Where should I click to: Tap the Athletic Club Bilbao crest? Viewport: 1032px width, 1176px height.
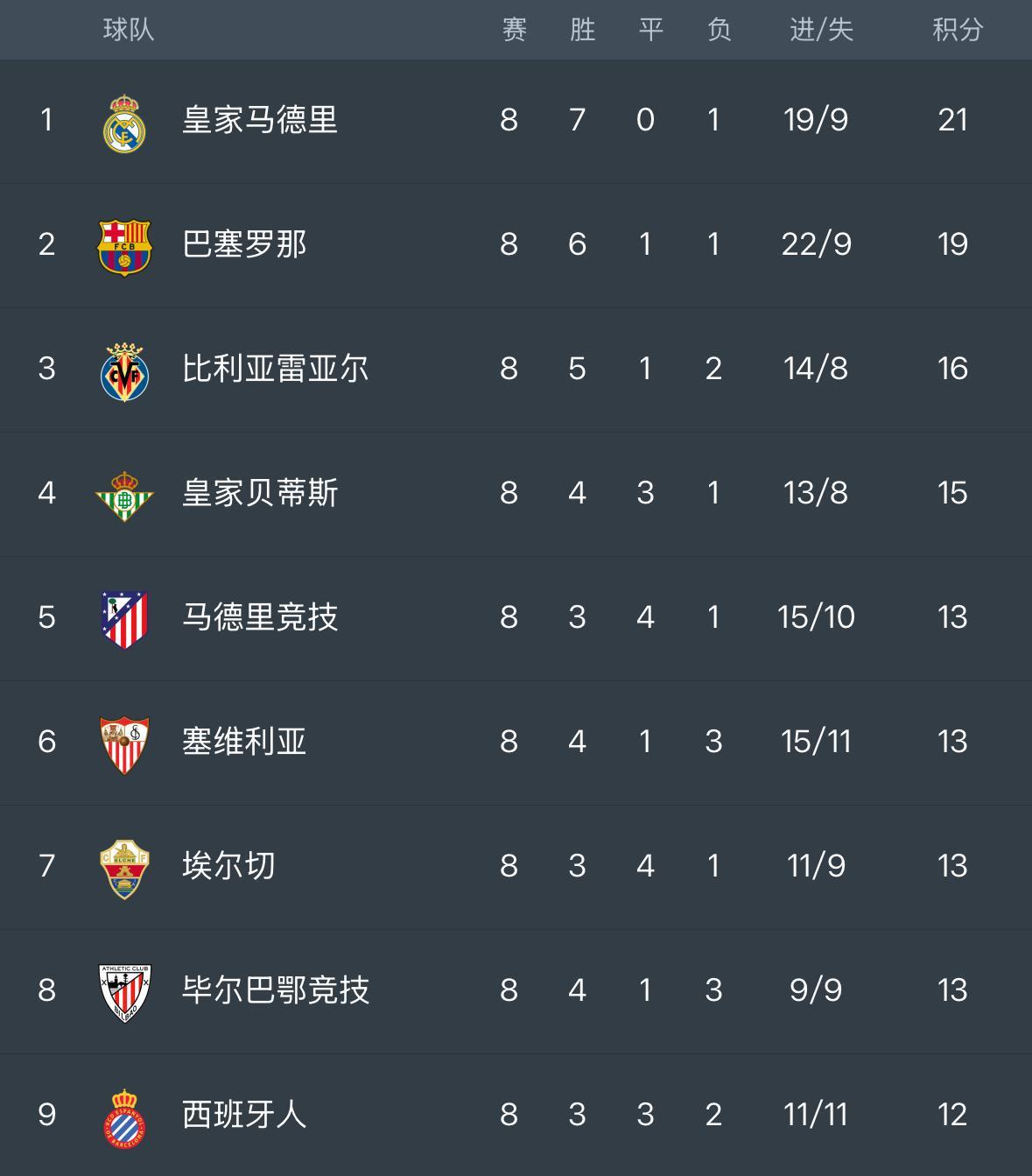tap(124, 992)
